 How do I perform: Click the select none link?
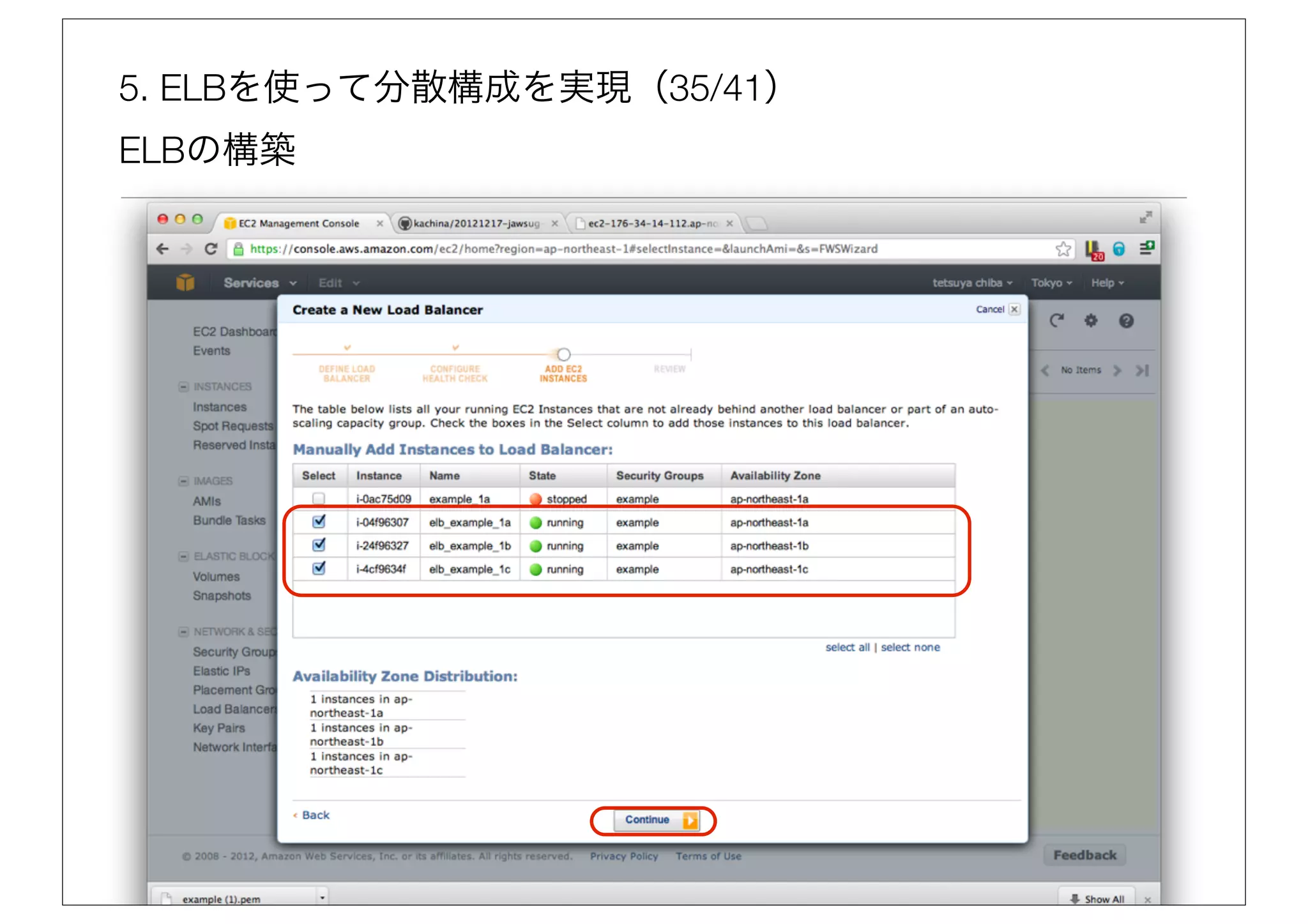point(910,647)
